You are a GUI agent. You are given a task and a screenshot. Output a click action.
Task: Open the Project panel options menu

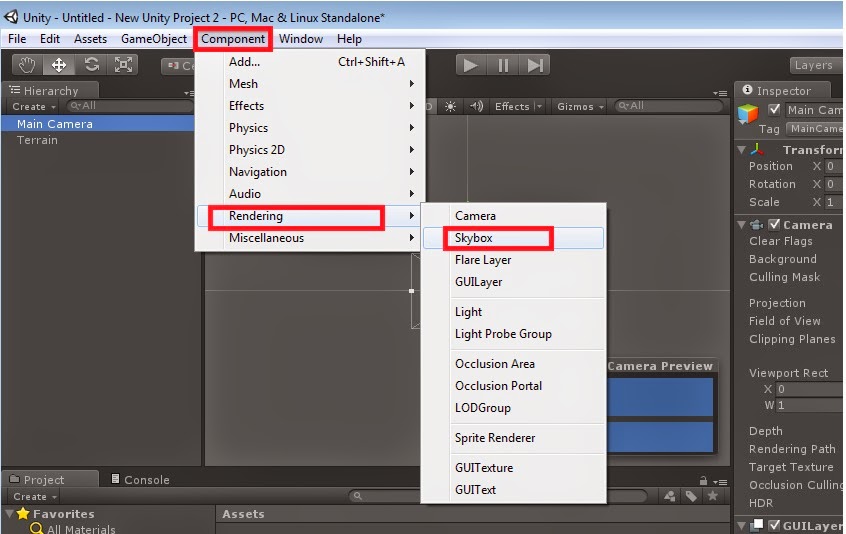click(720, 481)
